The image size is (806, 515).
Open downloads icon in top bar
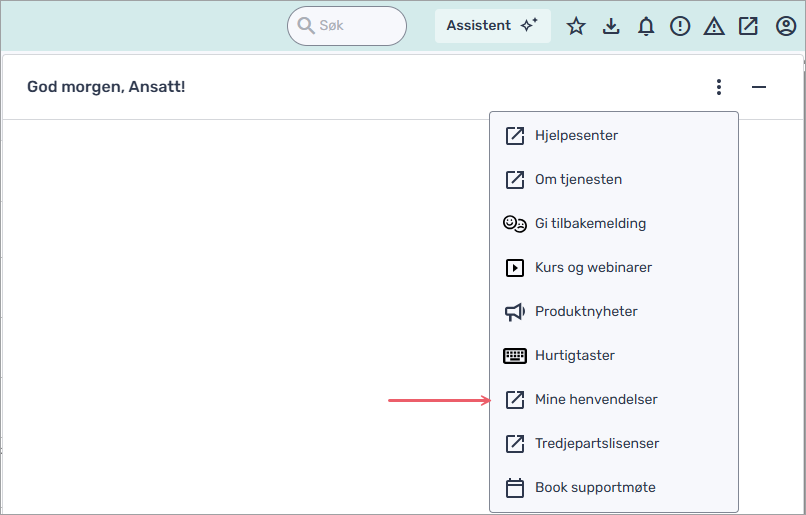(x=611, y=26)
